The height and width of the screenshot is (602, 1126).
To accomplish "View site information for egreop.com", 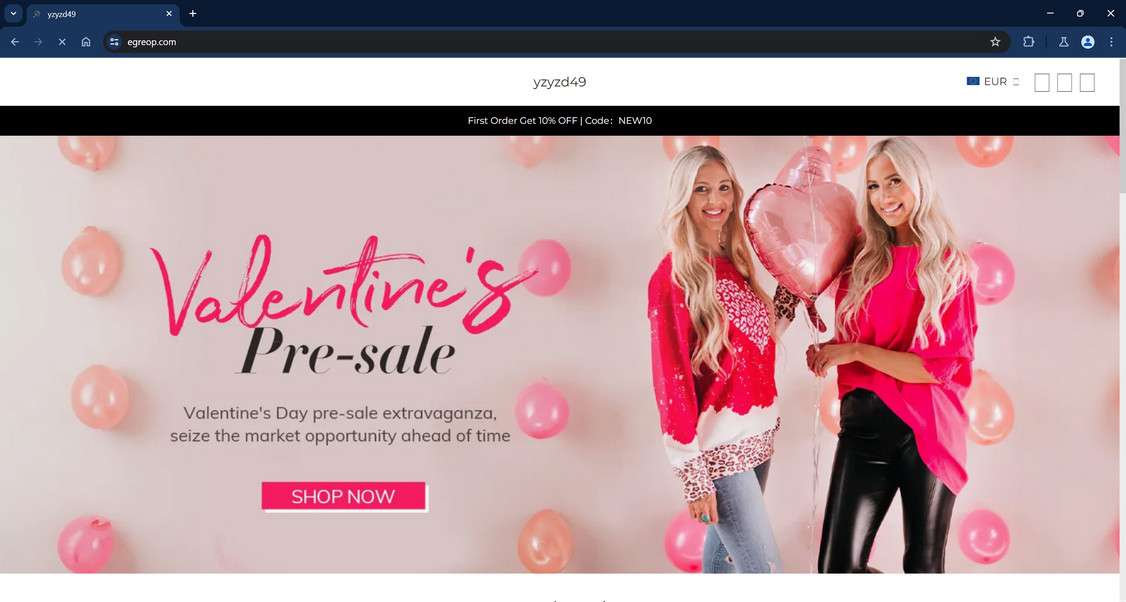I will (114, 42).
